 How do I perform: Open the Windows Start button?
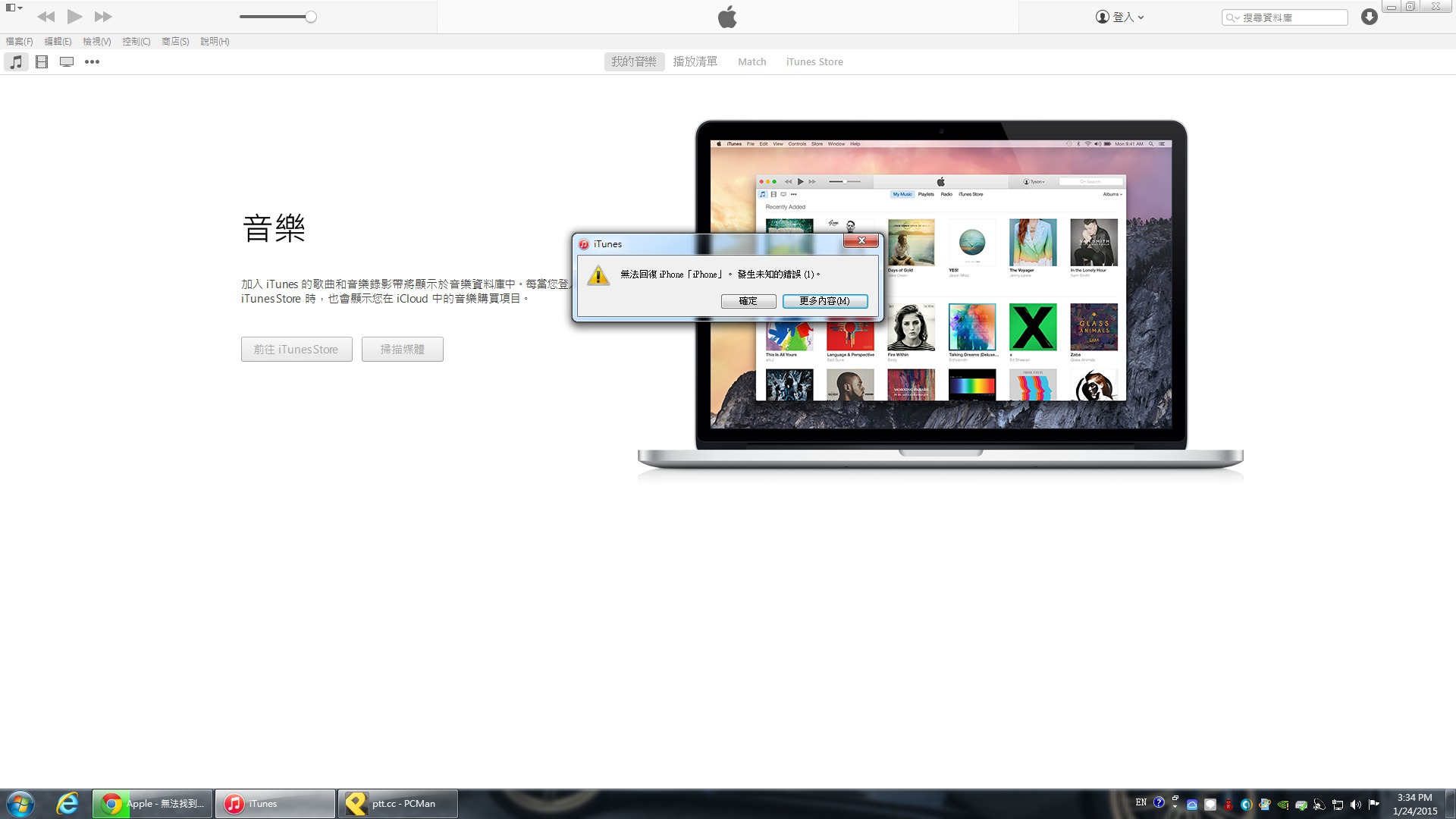tap(20, 804)
